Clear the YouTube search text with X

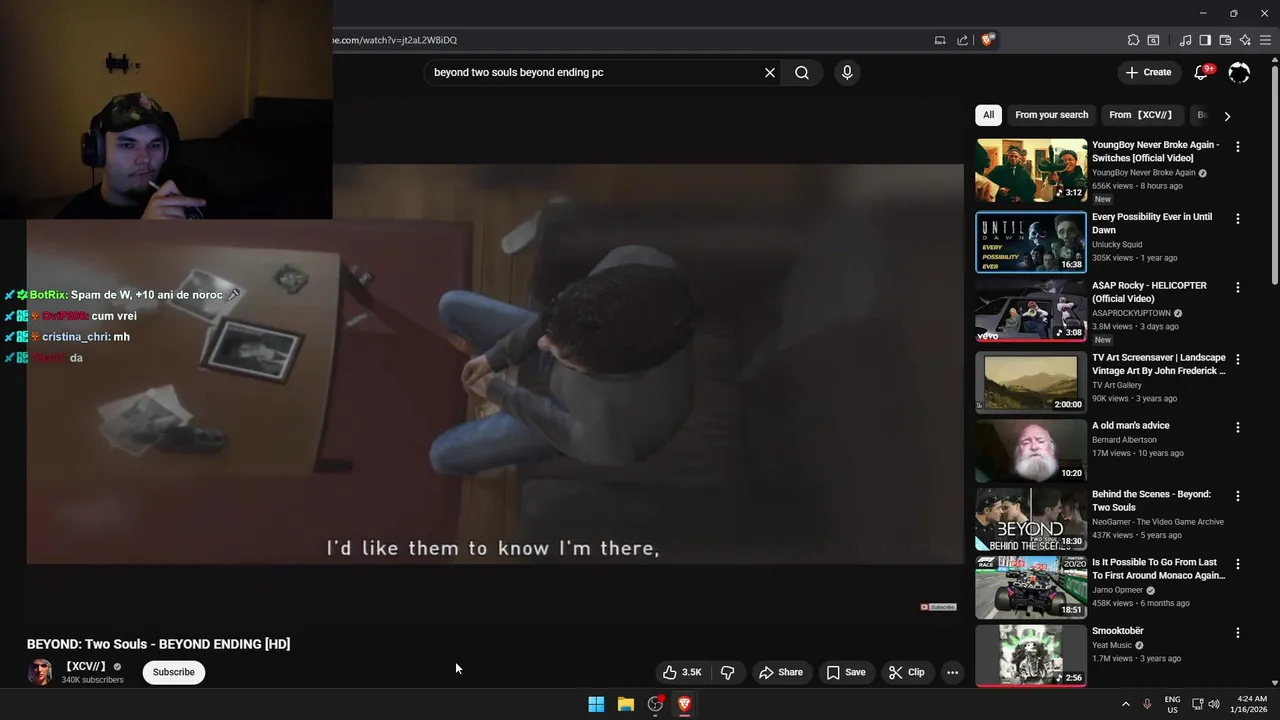[770, 72]
